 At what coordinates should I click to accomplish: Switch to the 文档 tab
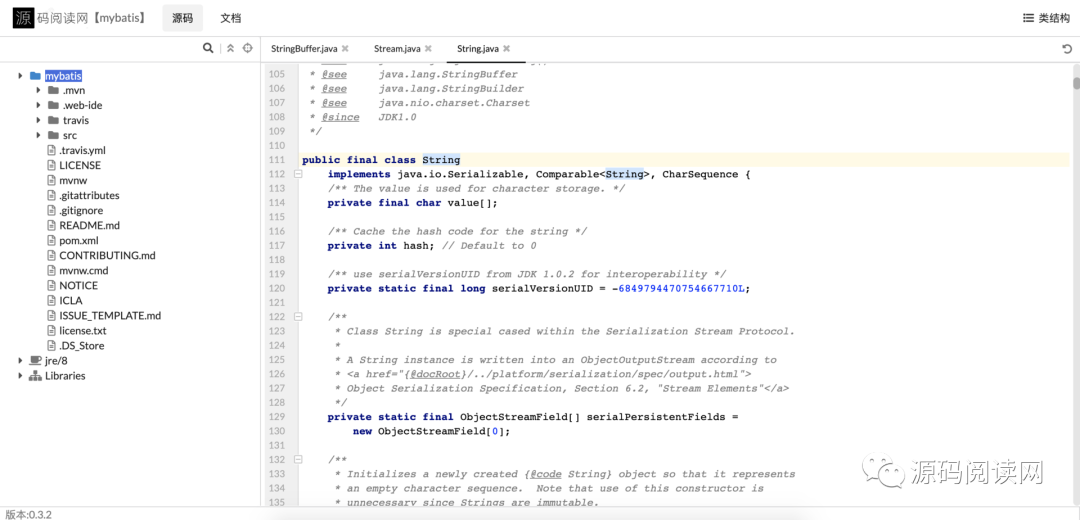pos(231,18)
